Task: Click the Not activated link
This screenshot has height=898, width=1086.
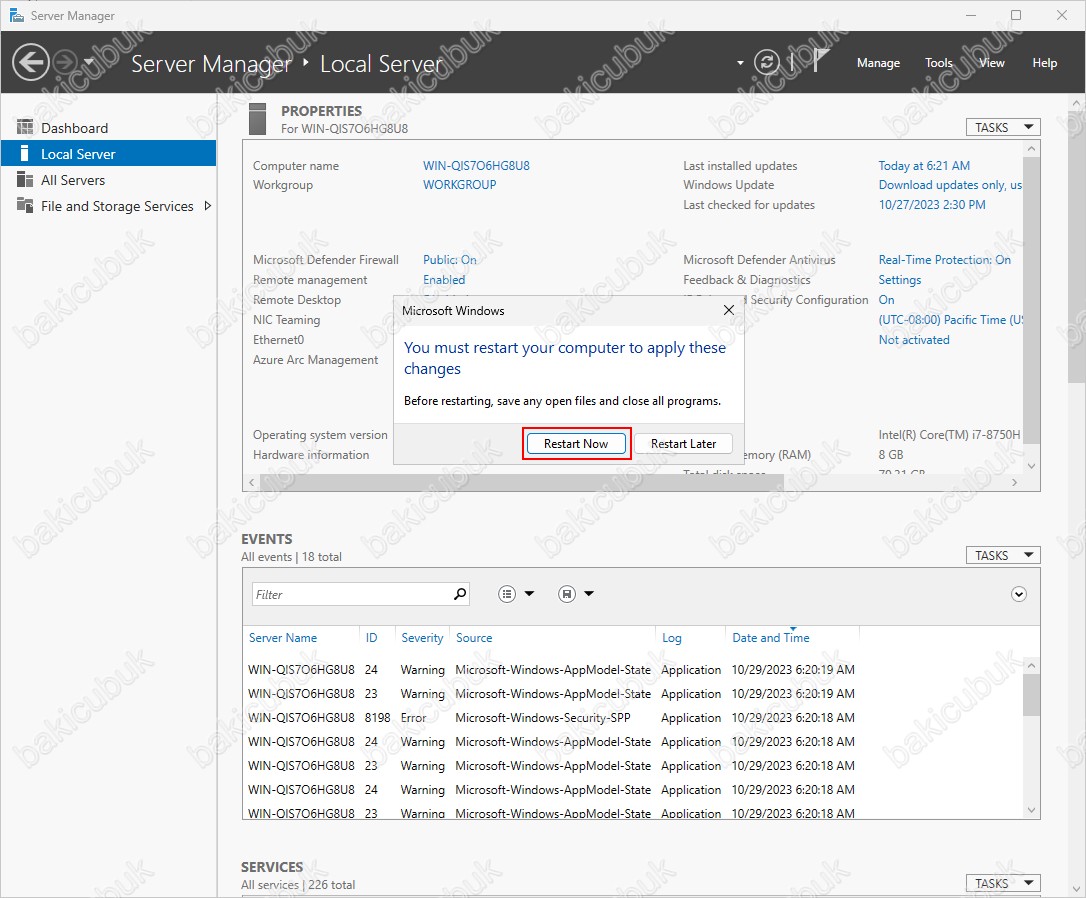Action: (x=914, y=340)
